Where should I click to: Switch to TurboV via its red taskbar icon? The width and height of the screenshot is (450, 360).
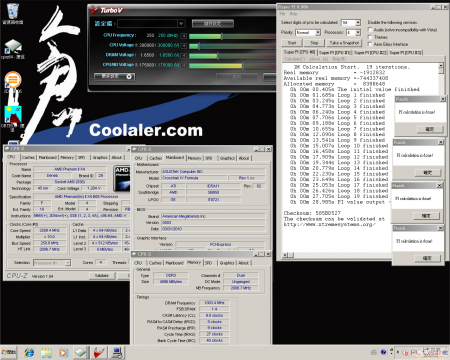(x=99, y=352)
